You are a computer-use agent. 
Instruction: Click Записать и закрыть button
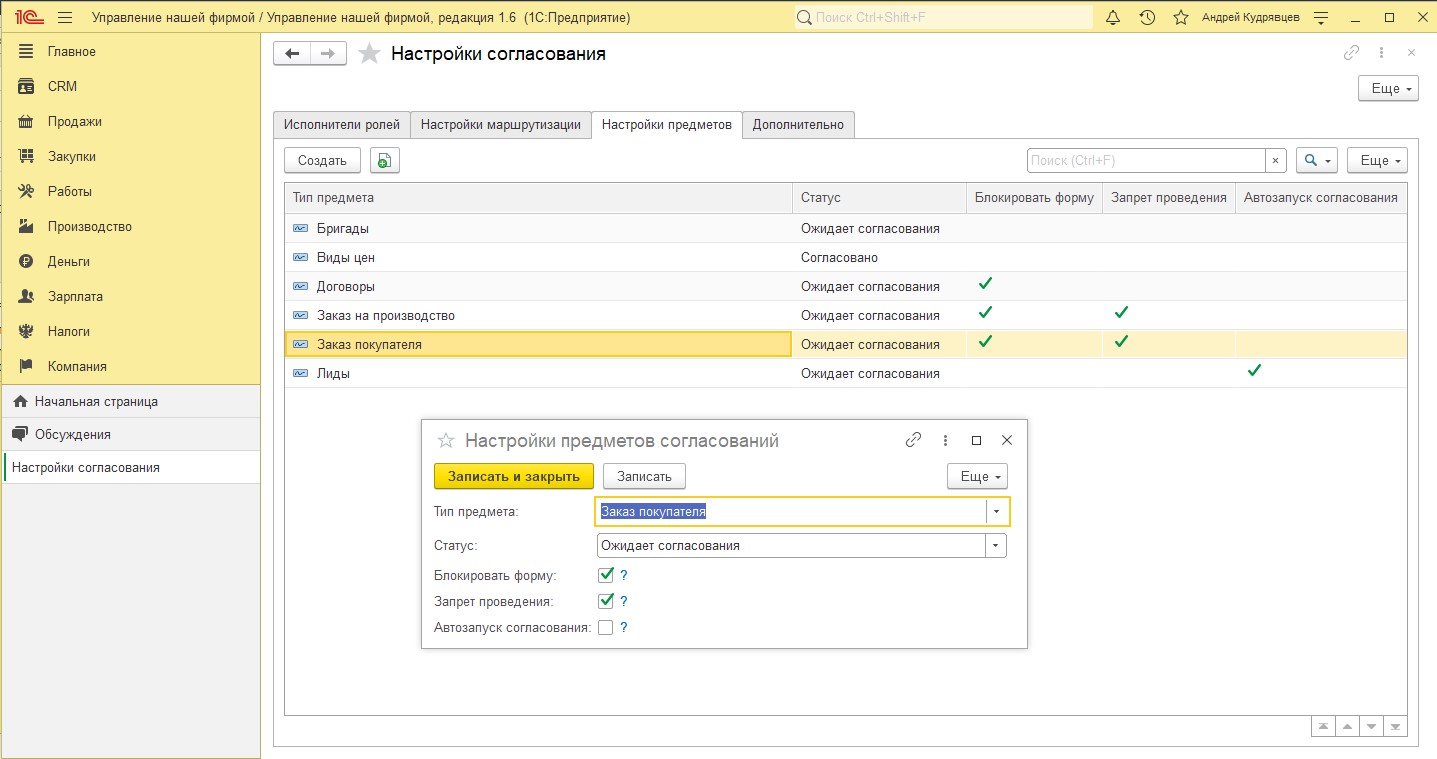click(514, 476)
